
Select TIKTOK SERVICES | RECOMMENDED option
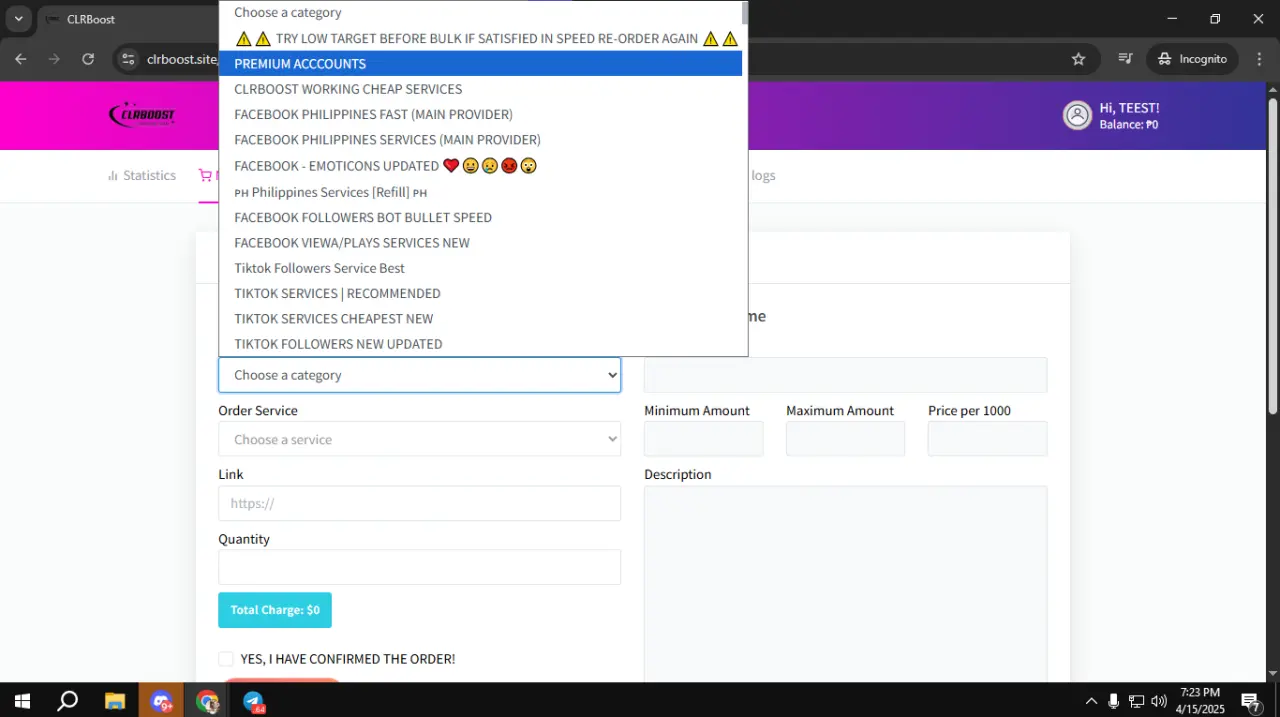coord(481,294)
